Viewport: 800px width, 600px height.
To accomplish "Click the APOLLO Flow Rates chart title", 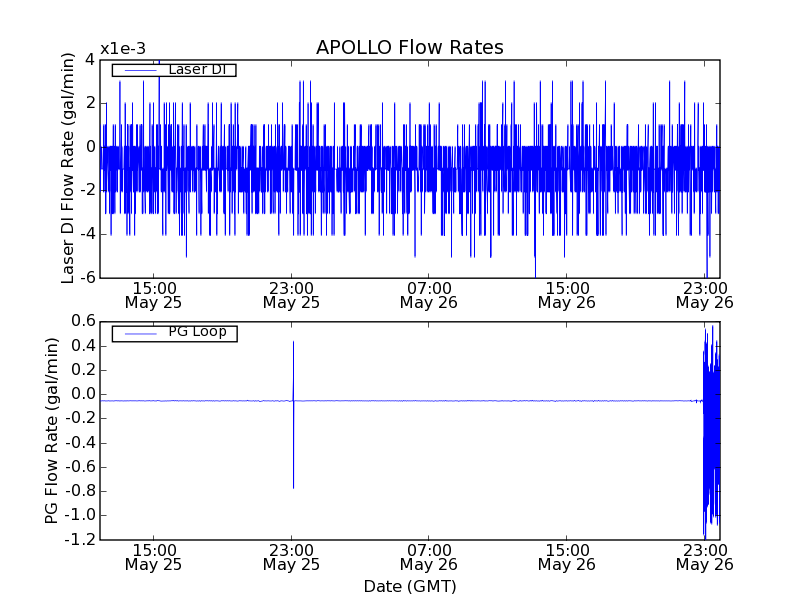I will coord(409,48).
